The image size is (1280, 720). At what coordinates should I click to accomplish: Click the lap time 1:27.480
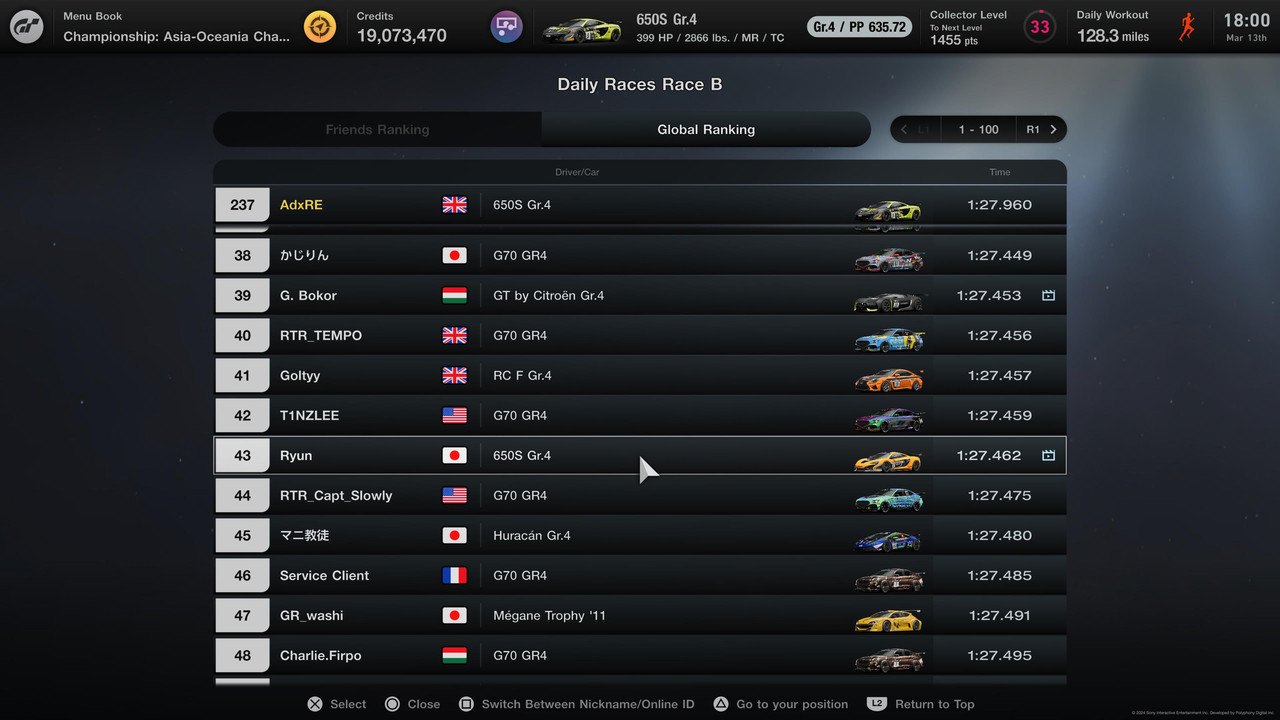pyautogui.click(x=999, y=535)
